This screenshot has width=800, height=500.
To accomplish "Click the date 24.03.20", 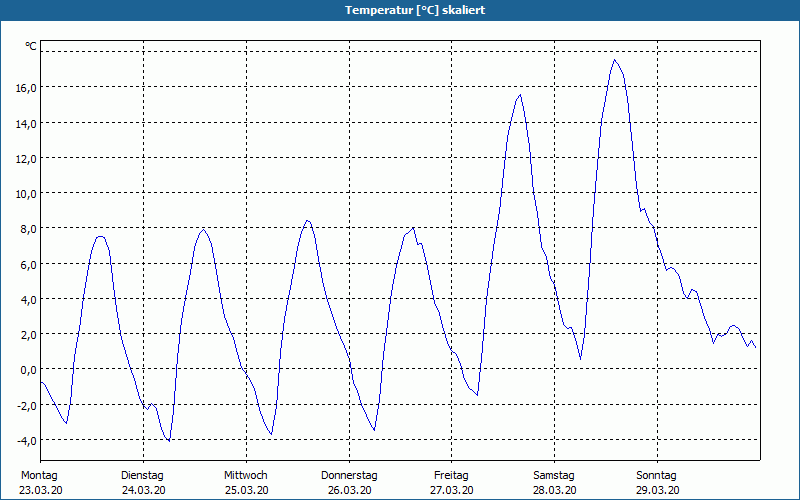I will pyautogui.click(x=144, y=490).
